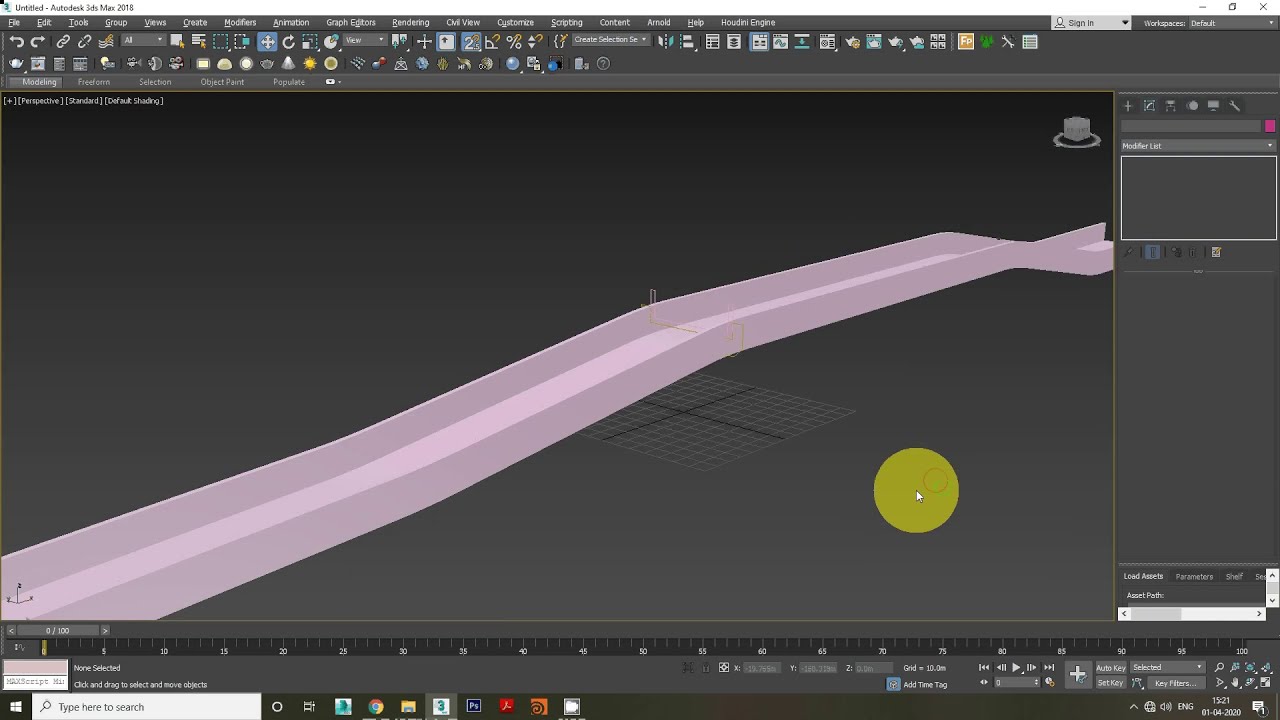The width and height of the screenshot is (1280, 720).
Task: Click the yellow sun light icon
Action: (310, 64)
